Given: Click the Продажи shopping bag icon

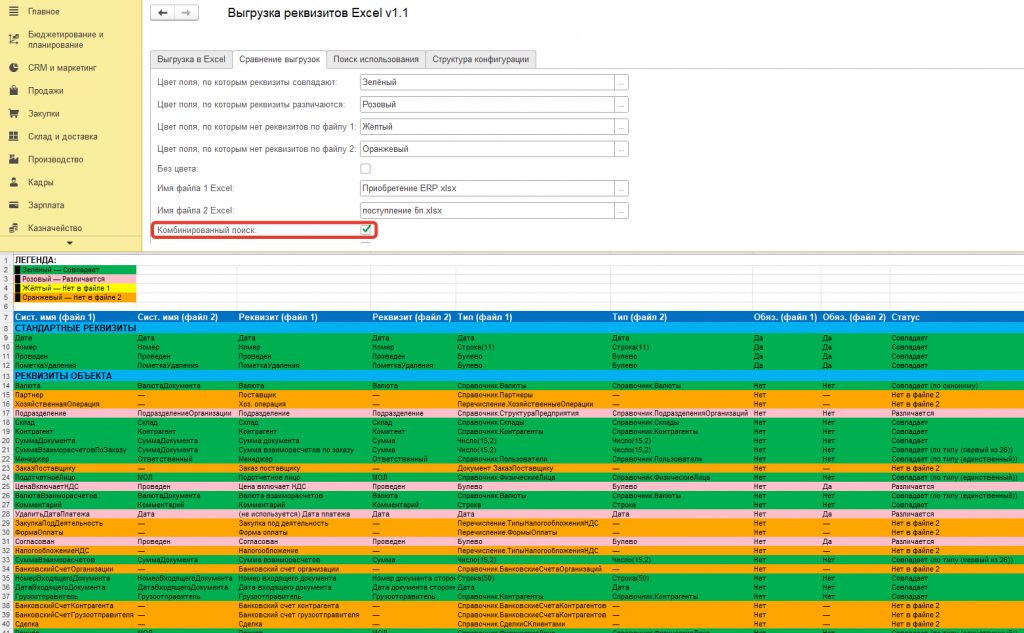Looking at the screenshot, I should pos(13,90).
